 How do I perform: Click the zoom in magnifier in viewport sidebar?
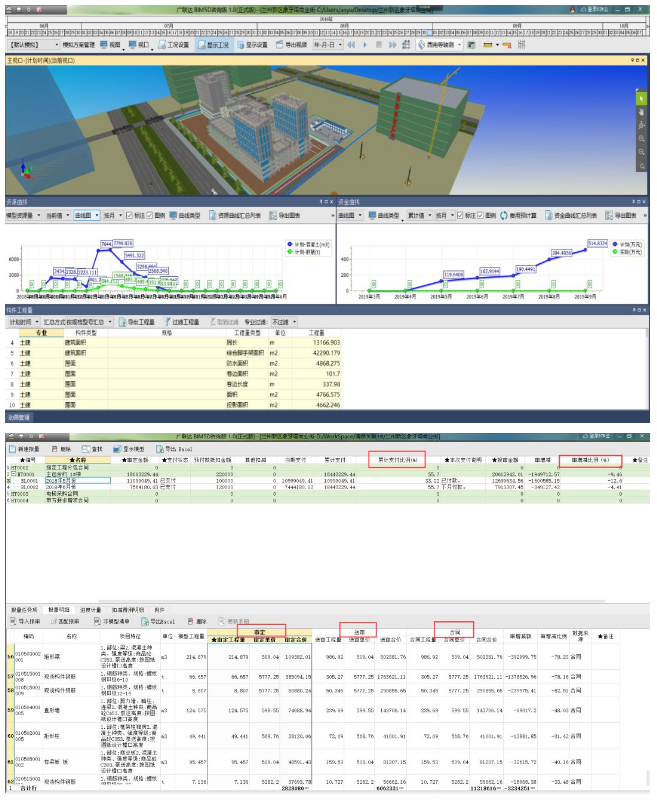[641, 139]
